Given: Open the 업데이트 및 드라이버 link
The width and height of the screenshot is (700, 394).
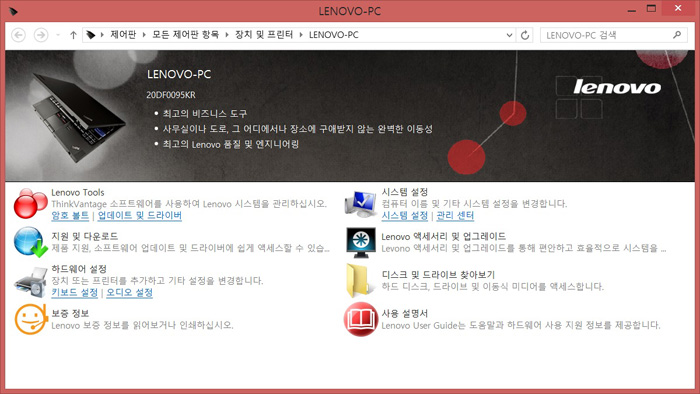Looking at the screenshot, I should coord(140,216).
